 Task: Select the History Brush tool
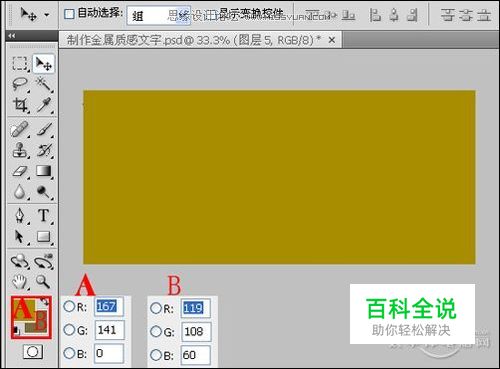point(44,150)
